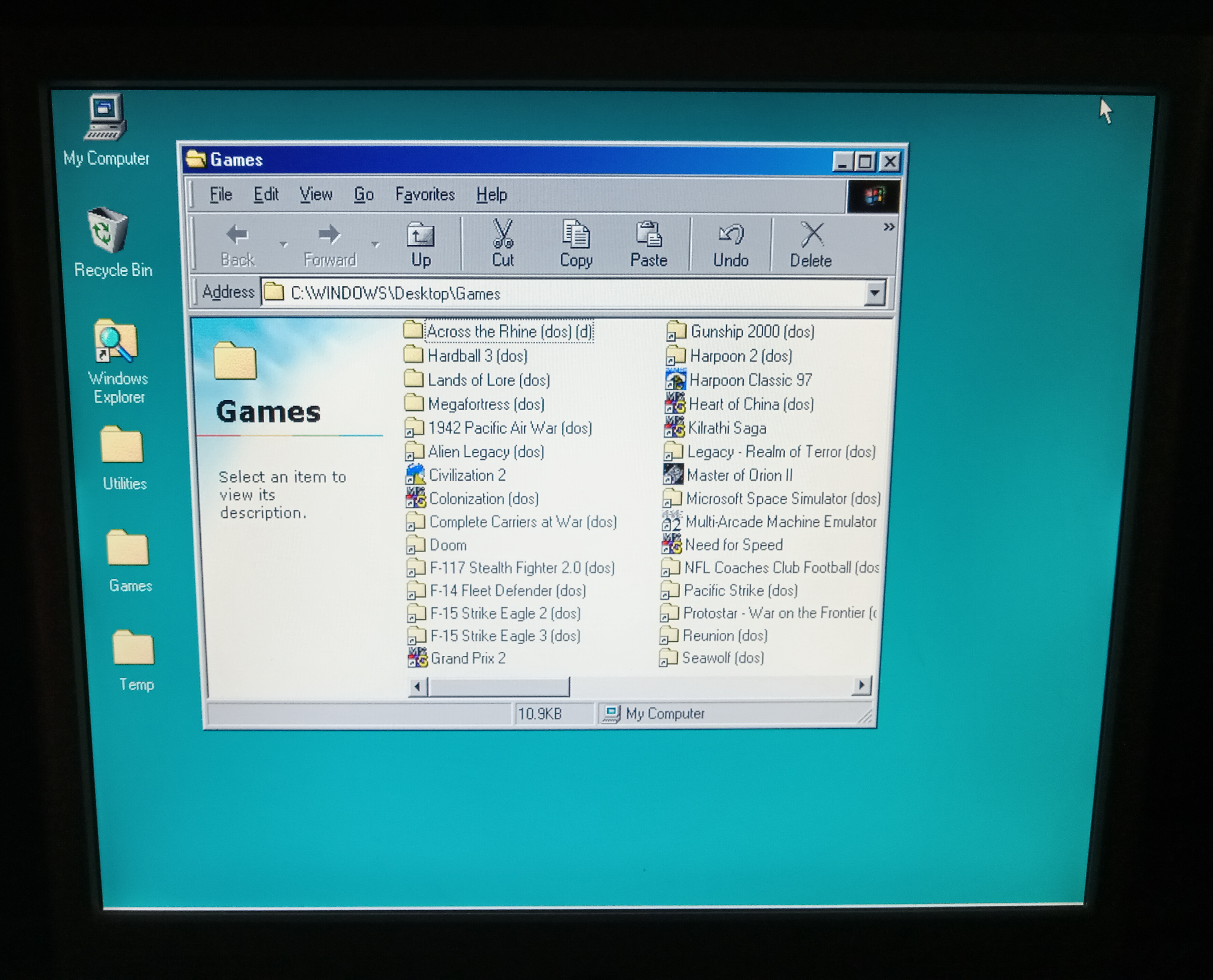This screenshot has width=1213, height=980.
Task: Expand the Back button history arrow
Action: point(284,244)
